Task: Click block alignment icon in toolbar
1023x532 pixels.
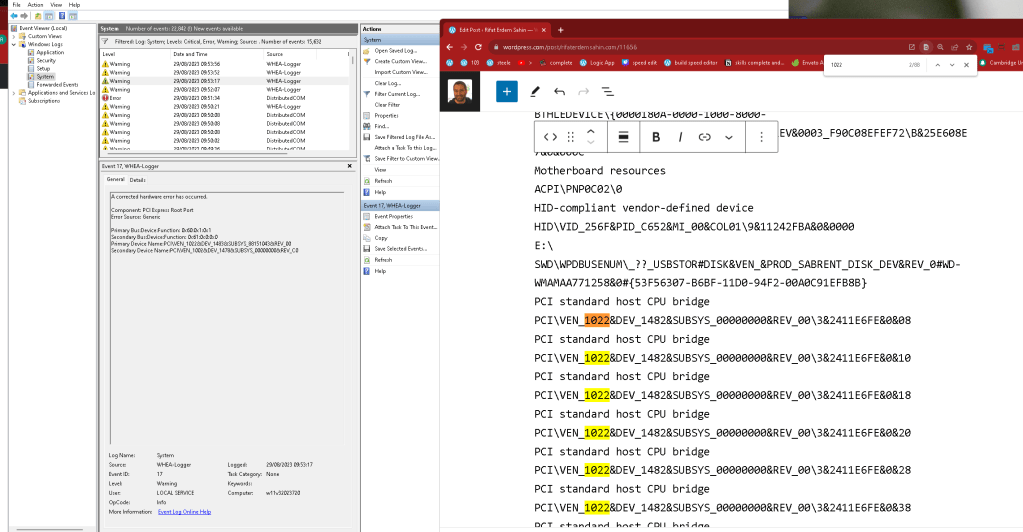Action: tap(624, 137)
